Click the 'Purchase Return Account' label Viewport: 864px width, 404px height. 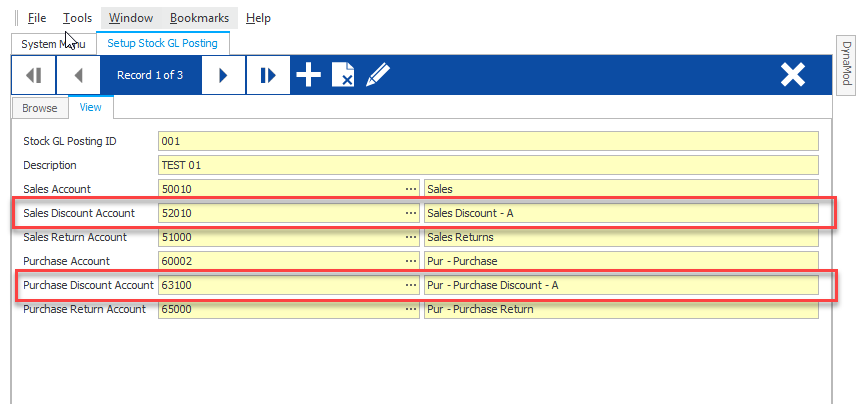84,309
